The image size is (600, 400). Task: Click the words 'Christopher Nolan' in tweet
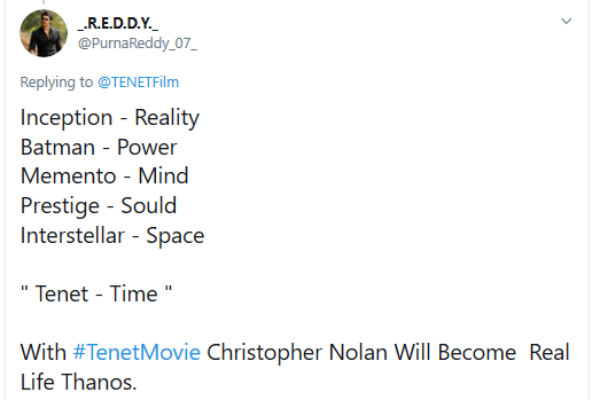coord(297,353)
